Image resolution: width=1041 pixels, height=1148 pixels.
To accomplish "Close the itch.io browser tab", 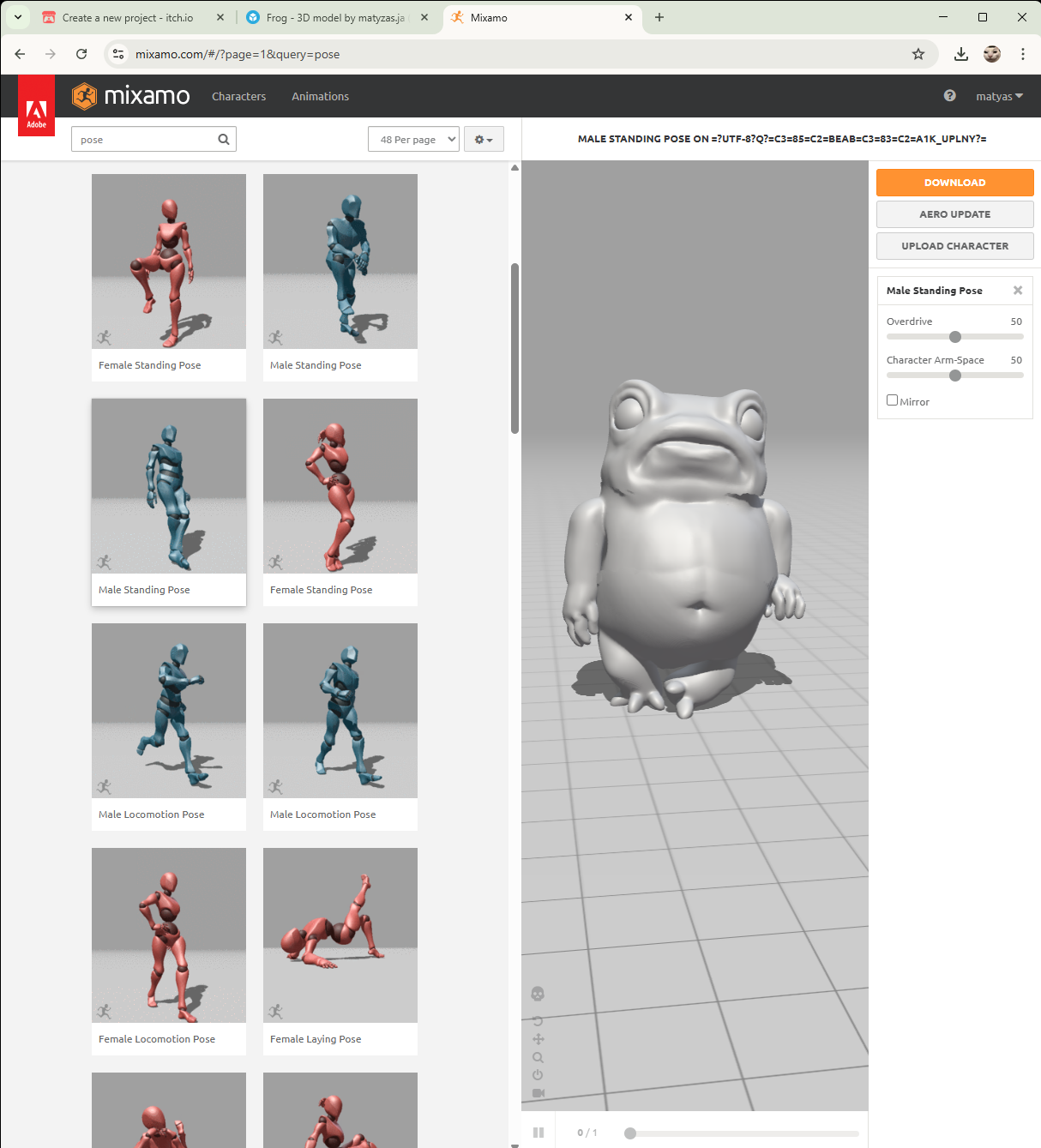I will pyautogui.click(x=220, y=17).
